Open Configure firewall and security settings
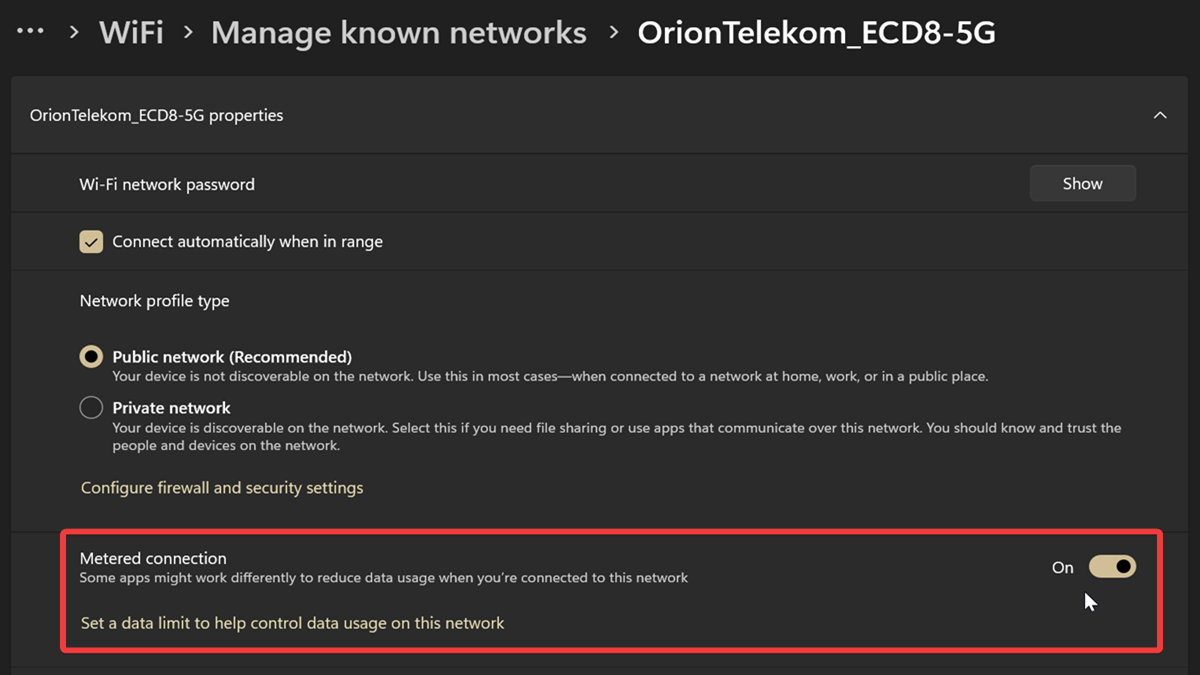The width and height of the screenshot is (1200, 675). point(222,488)
